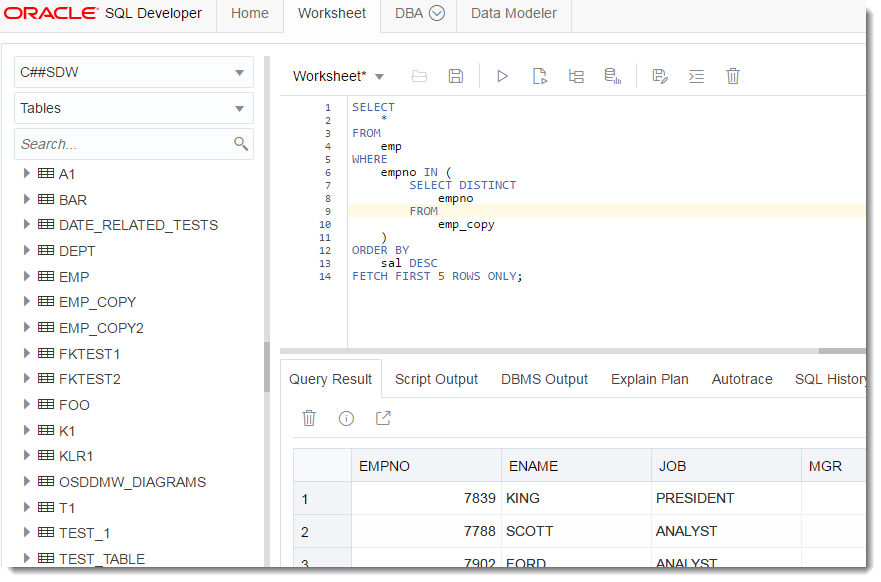Image resolution: width=881 pixels, height=582 pixels.
Task: Click the Autotrace database icon
Action: click(x=612, y=76)
